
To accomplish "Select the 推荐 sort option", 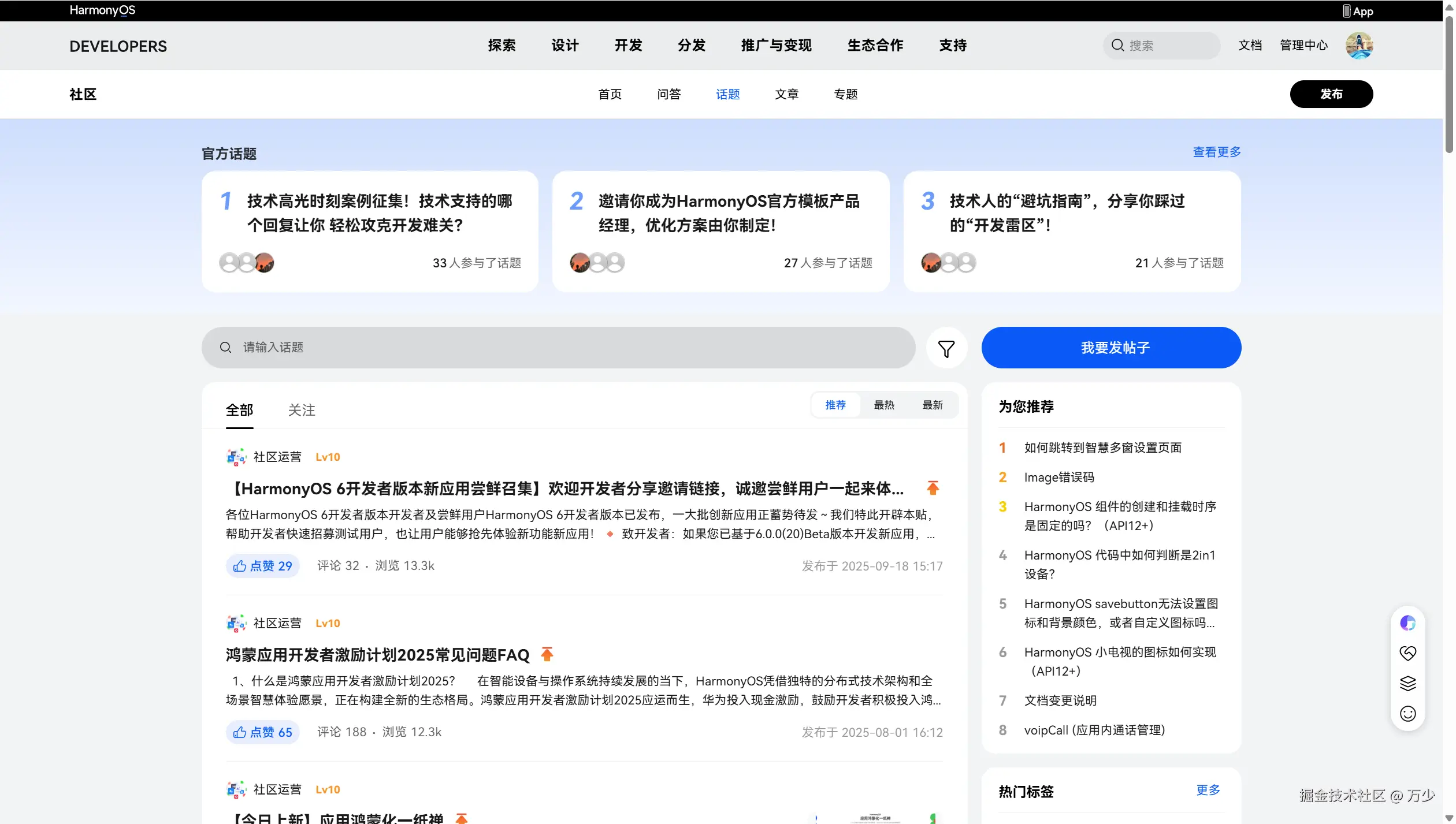I will pyautogui.click(x=835, y=405).
